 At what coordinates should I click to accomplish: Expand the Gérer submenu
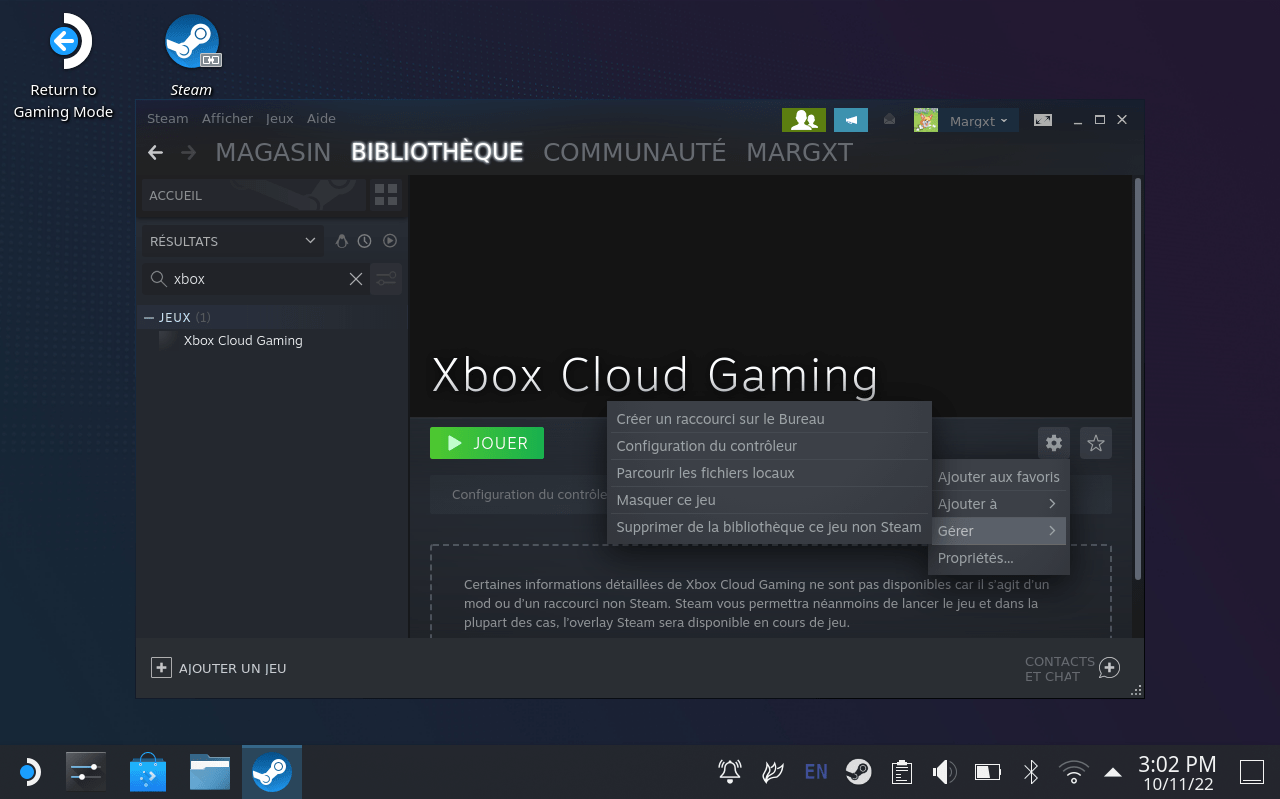[x=999, y=531]
